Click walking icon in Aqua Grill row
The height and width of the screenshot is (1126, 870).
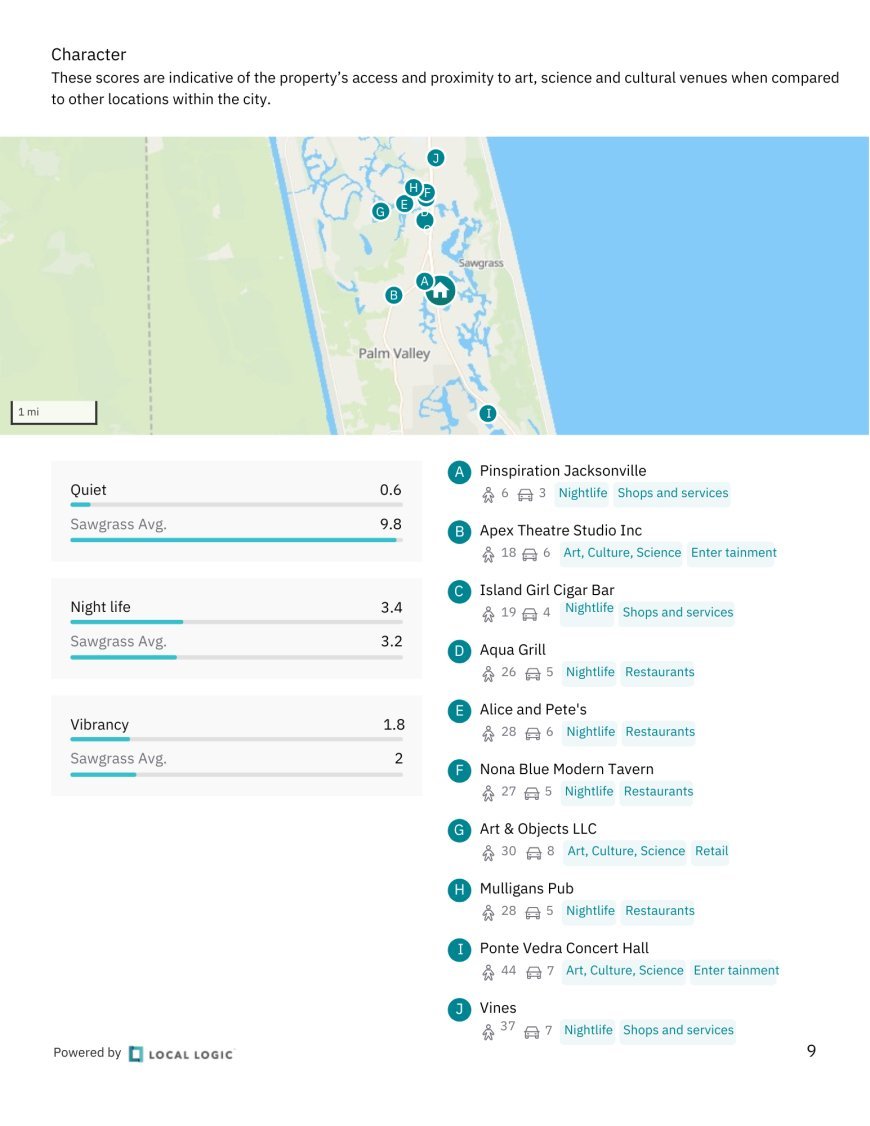488,673
